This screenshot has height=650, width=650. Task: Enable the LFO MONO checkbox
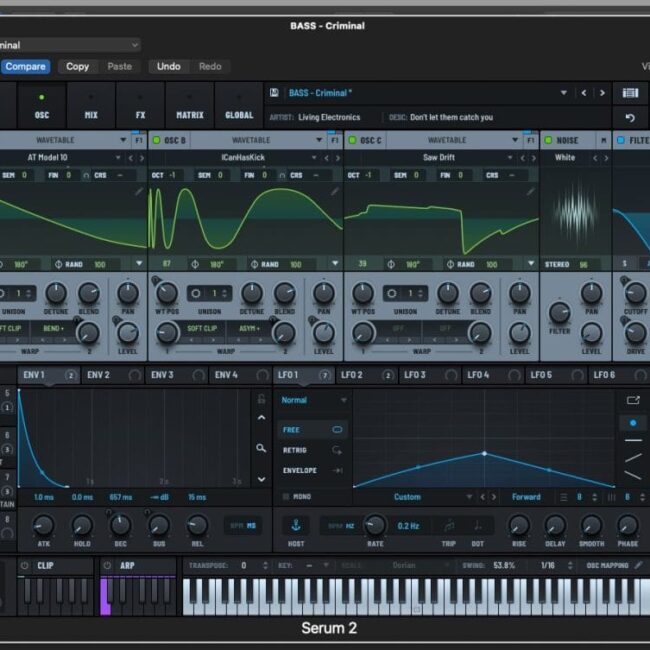[x=286, y=496]
